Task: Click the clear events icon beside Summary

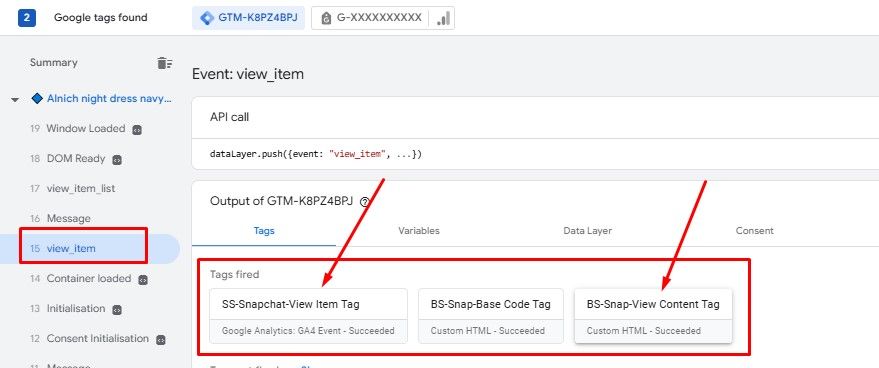Action: [164, 63]
